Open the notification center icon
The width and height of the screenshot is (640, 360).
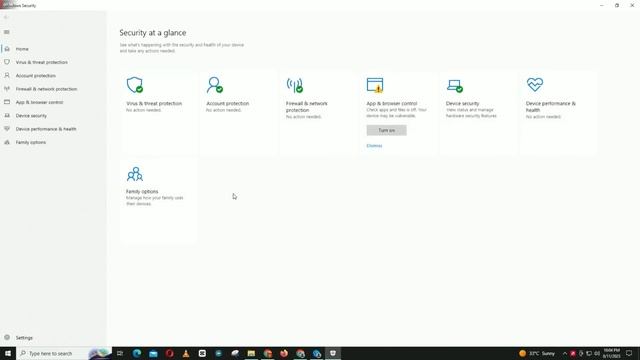pos(629,353)
